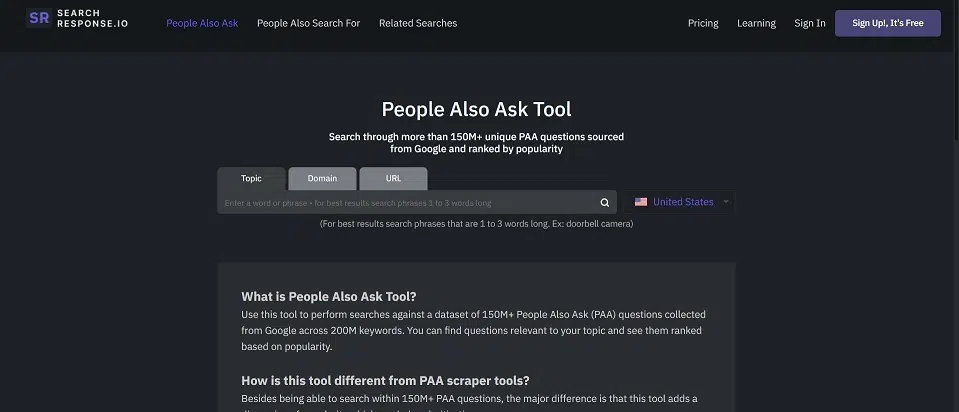959x412 pixels.
Task: Open People Also Ask in navigation
Action: [202, 23]
